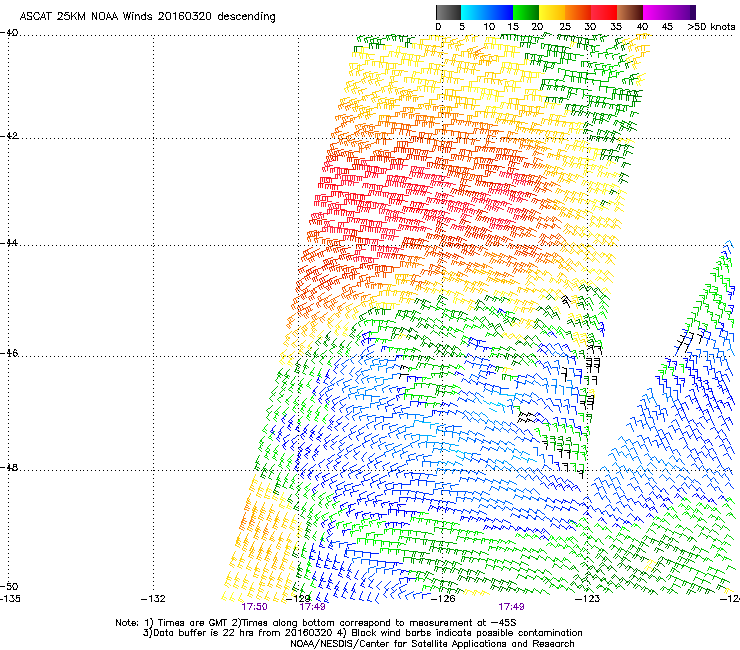Screen dimensions: 740x650
Task: Click the '-48' latitude axis label
Action: [x=9, y=467]
